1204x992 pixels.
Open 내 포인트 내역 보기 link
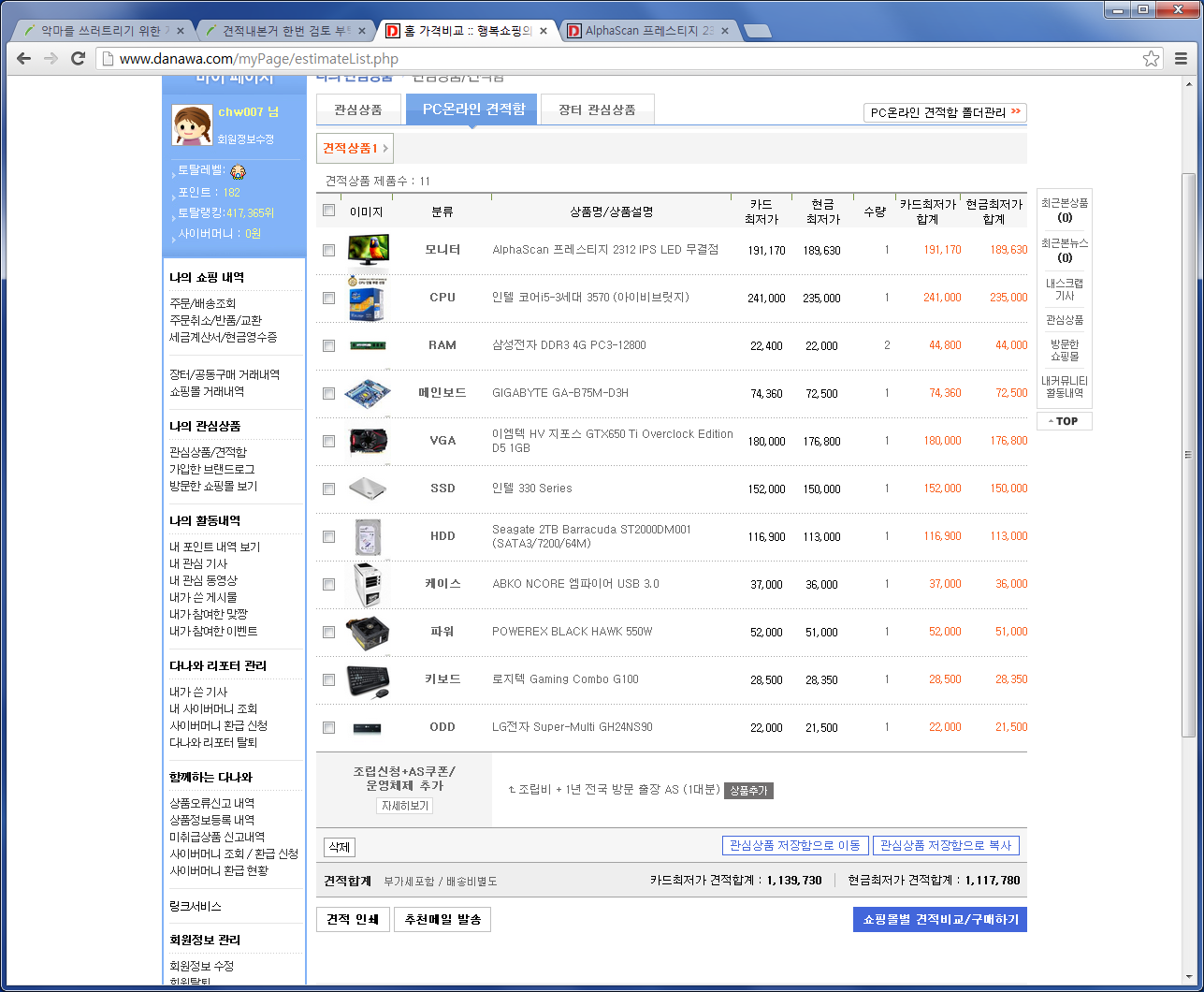215,547
